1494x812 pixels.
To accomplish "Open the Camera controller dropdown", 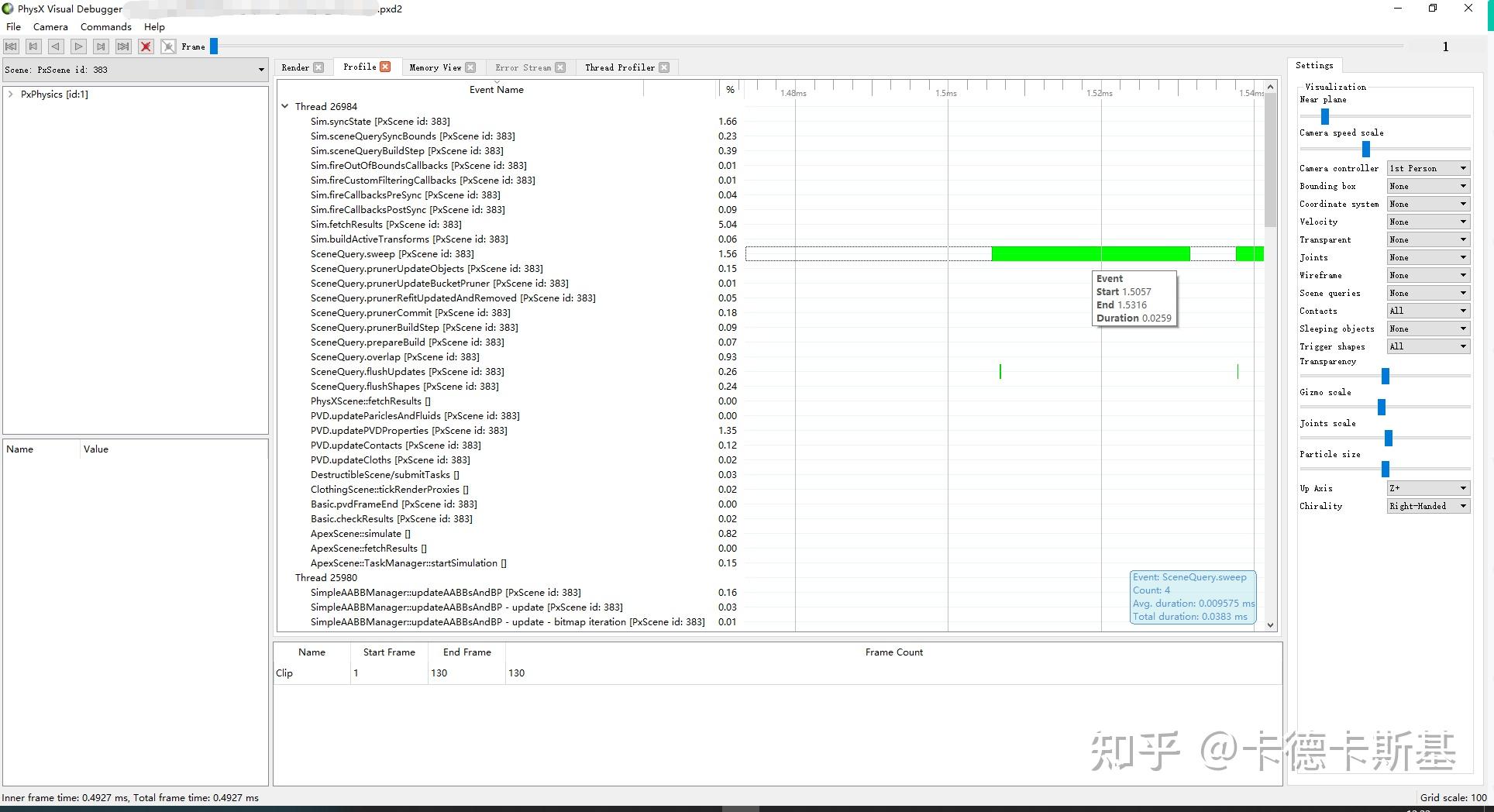I will (x=1428, y=168).
